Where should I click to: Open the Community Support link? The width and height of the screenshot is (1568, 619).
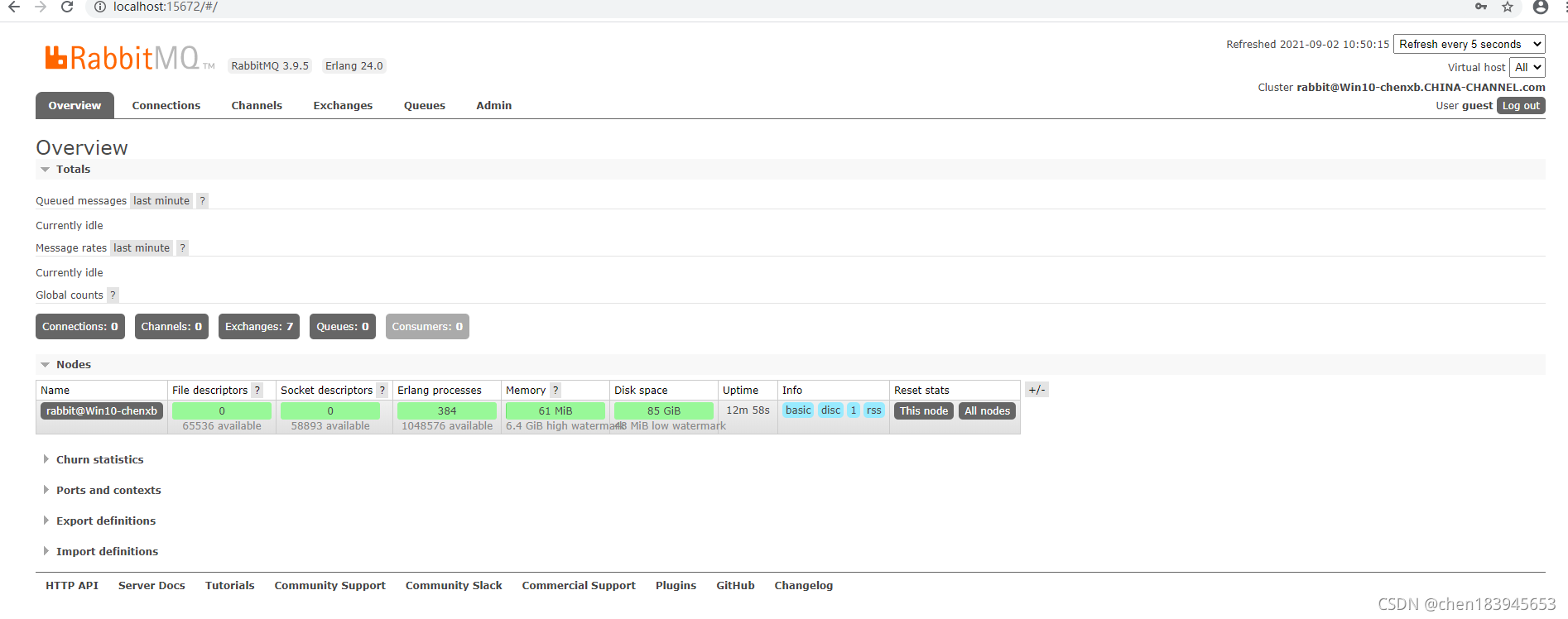[x=330, y=585]
